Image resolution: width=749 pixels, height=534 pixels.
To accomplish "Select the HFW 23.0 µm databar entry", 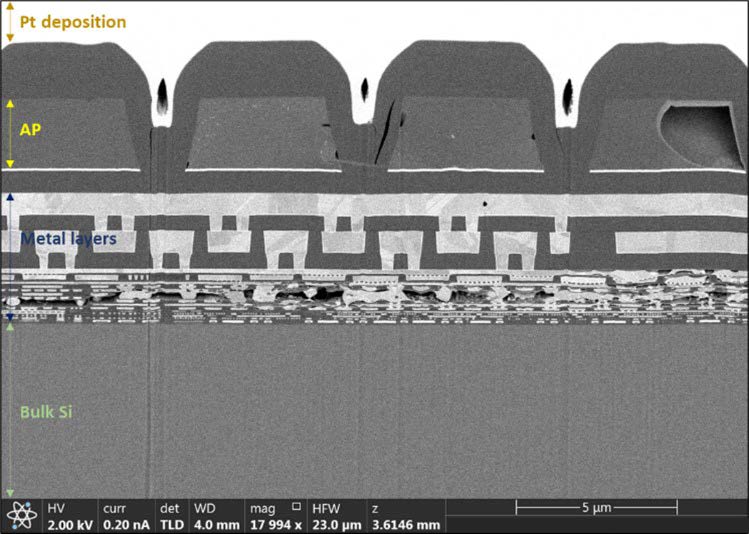I will [336, 517].
